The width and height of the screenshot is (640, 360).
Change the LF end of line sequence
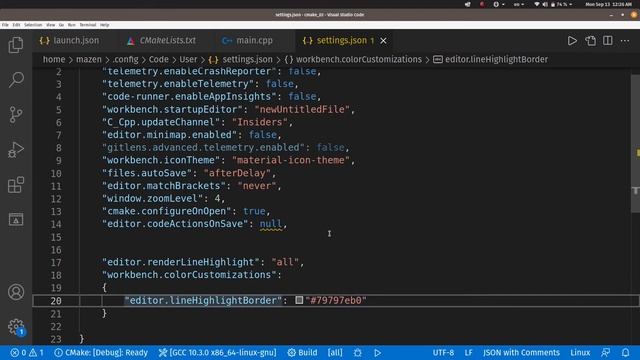pos(469,353)
